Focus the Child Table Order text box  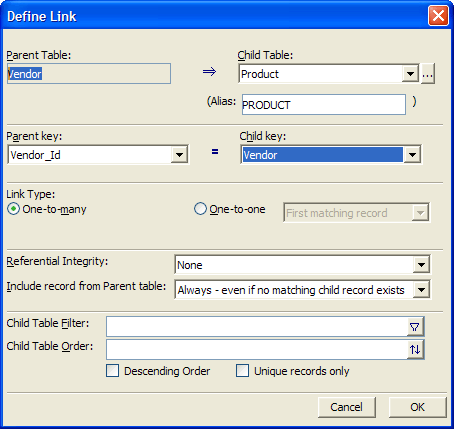[257, 350]
